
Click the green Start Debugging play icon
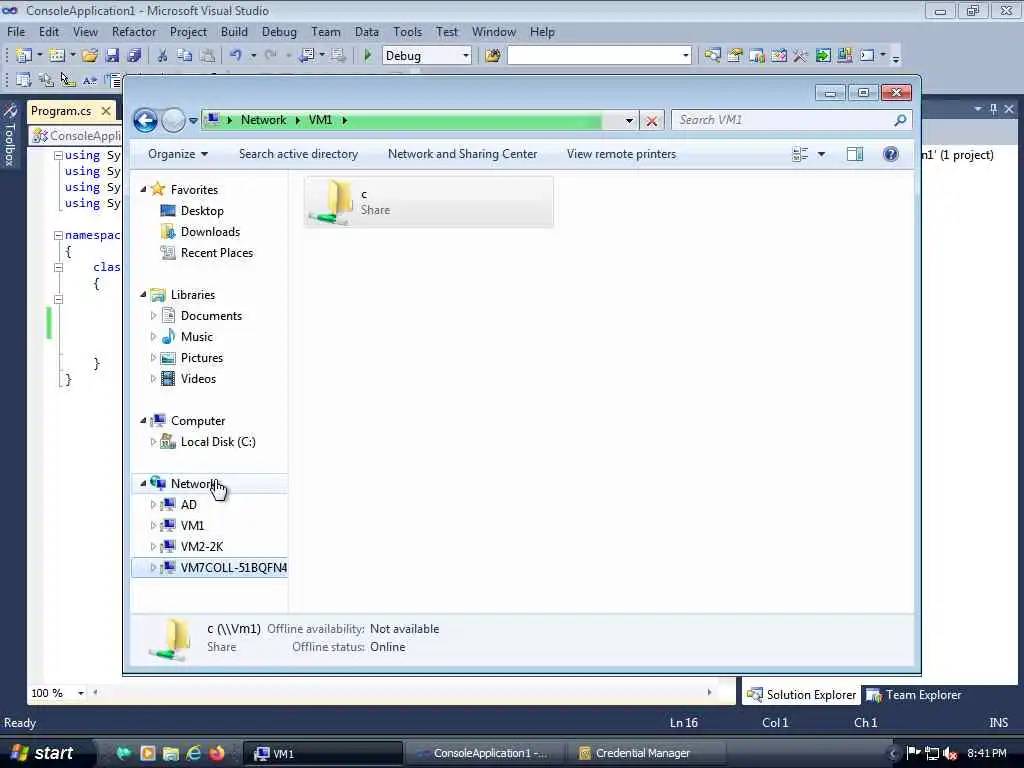[x=368, y=56]
